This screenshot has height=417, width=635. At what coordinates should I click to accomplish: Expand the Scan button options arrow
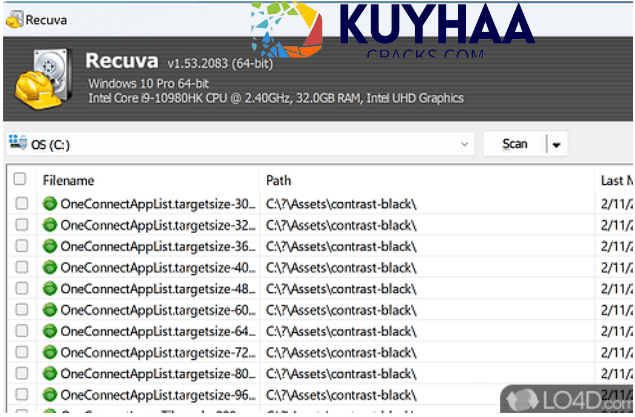(557, 145)
